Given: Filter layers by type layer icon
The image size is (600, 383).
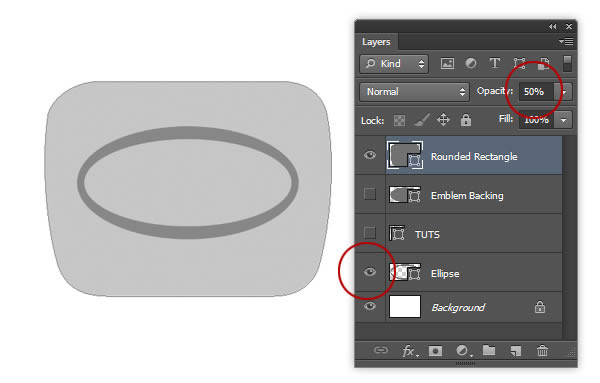Looking at the screenshot, I should [495, 64].
